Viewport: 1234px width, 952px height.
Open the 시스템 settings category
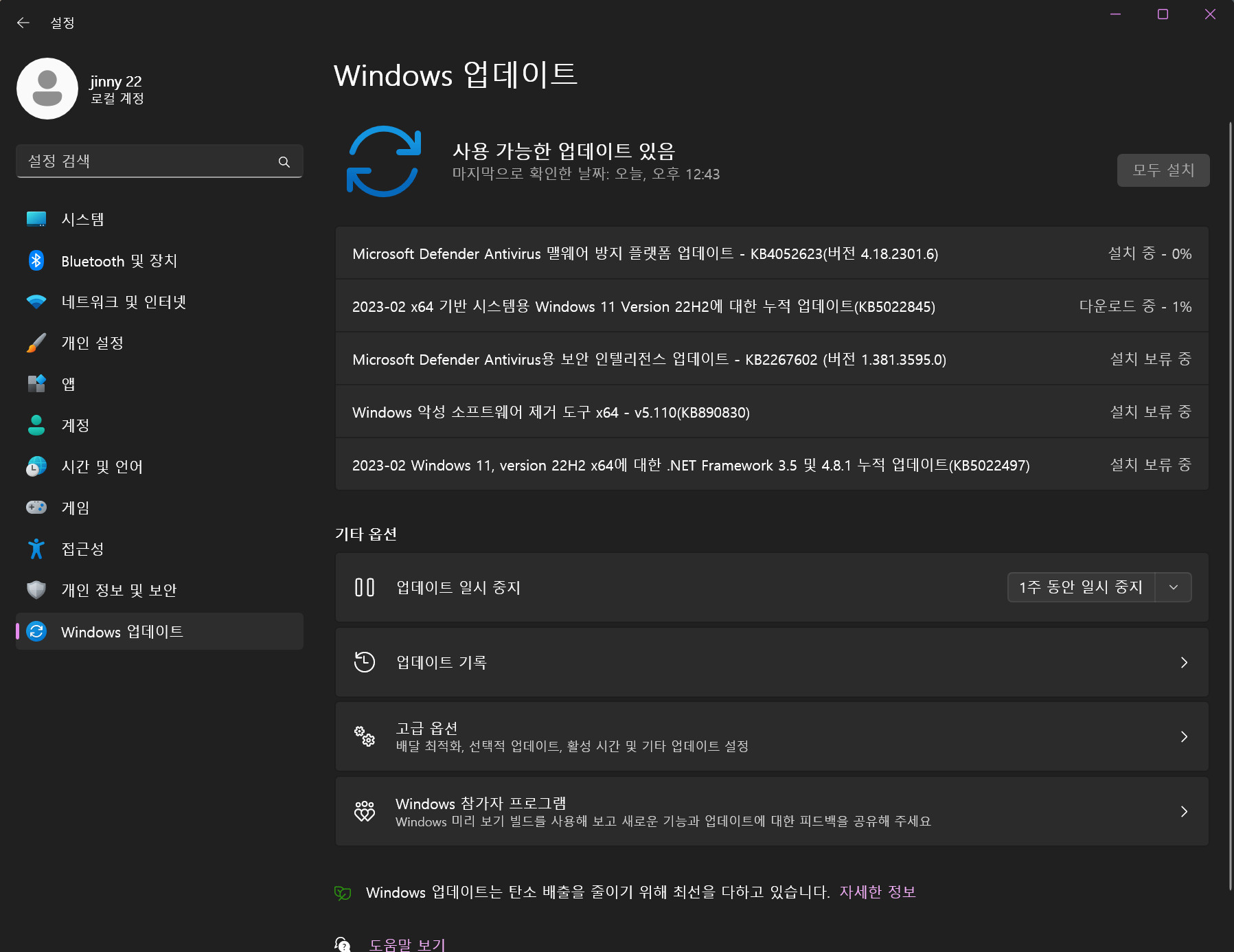[x=159, y=219]
